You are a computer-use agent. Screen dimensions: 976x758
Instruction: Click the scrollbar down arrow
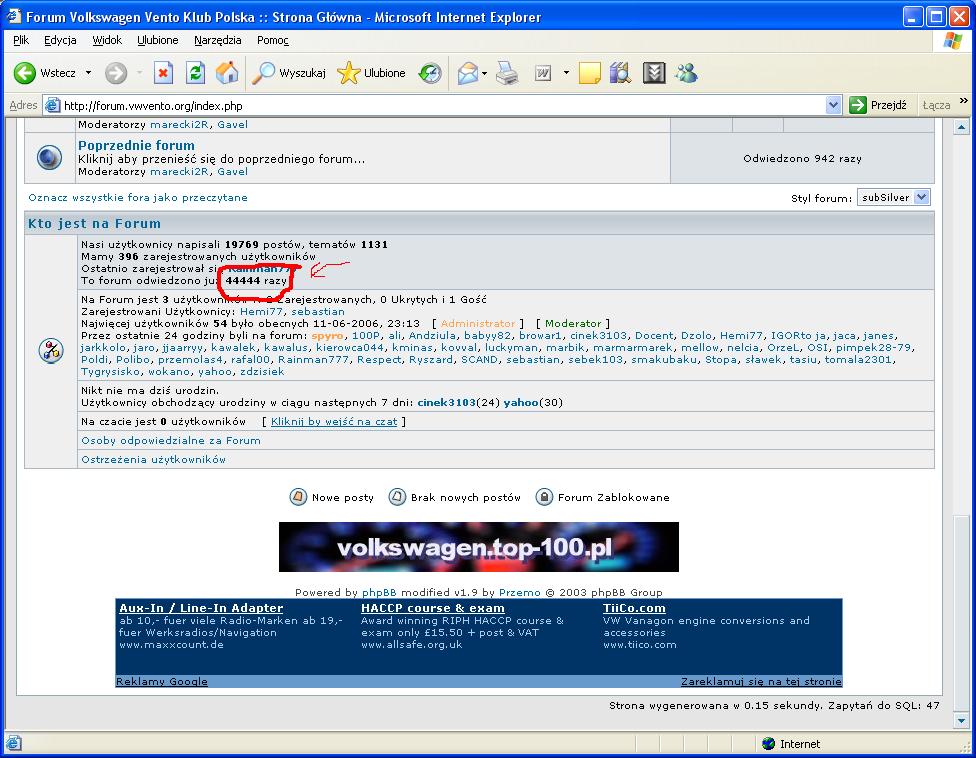(x=962, y=721)
